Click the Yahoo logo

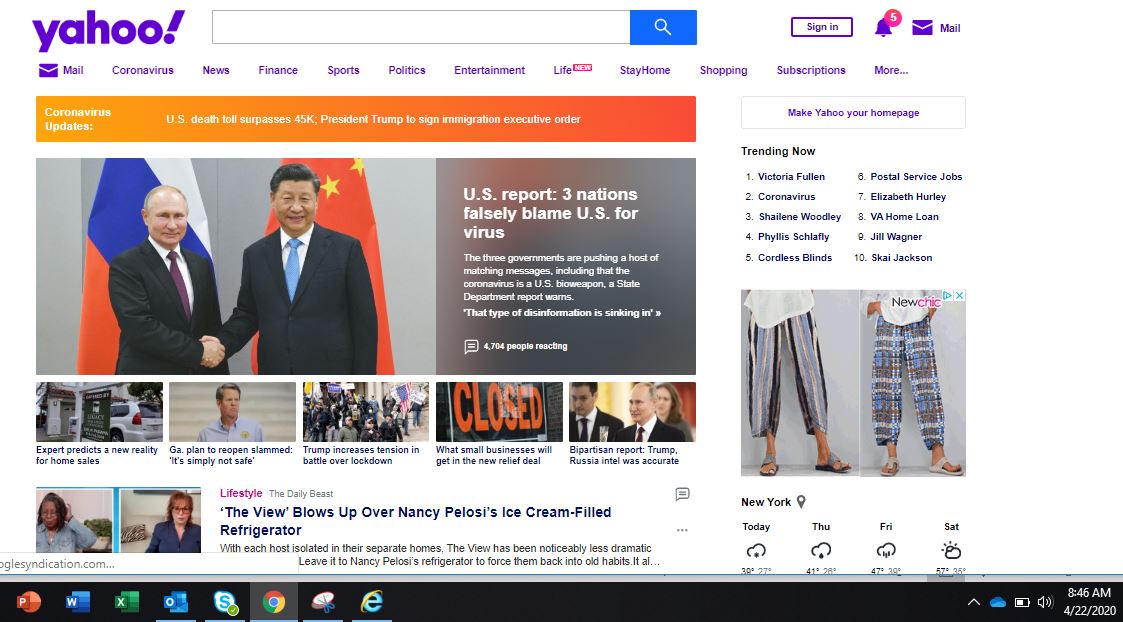108,30
